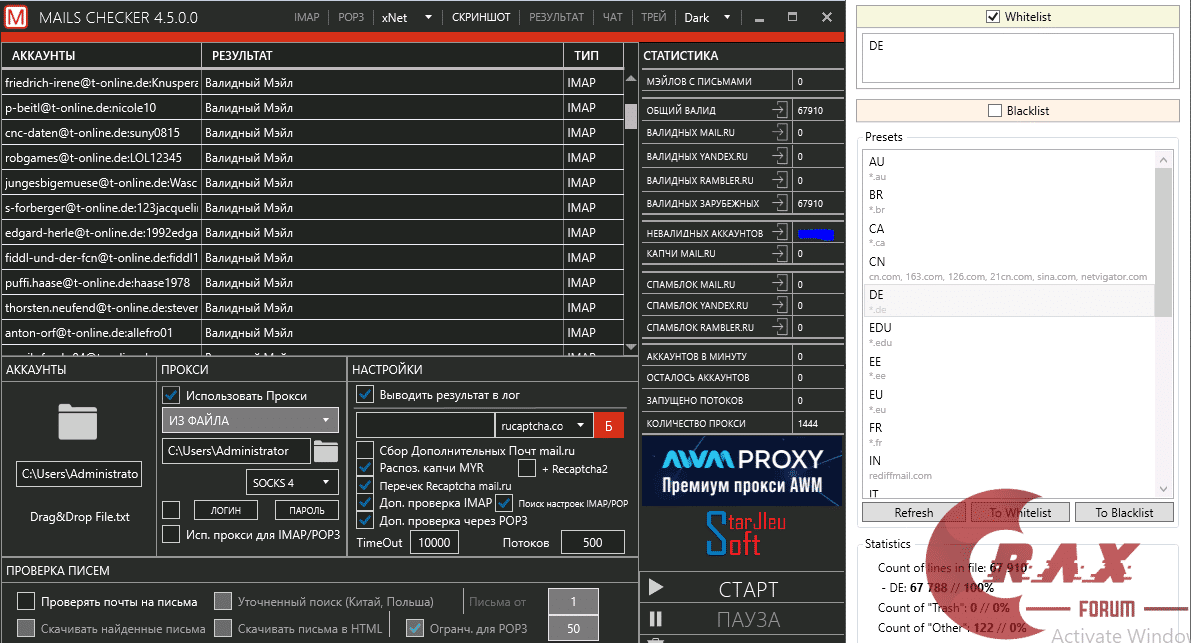1191x643 pixels.
Task: Toggle the Whitelist checkbox
Action: coord(993,17)
